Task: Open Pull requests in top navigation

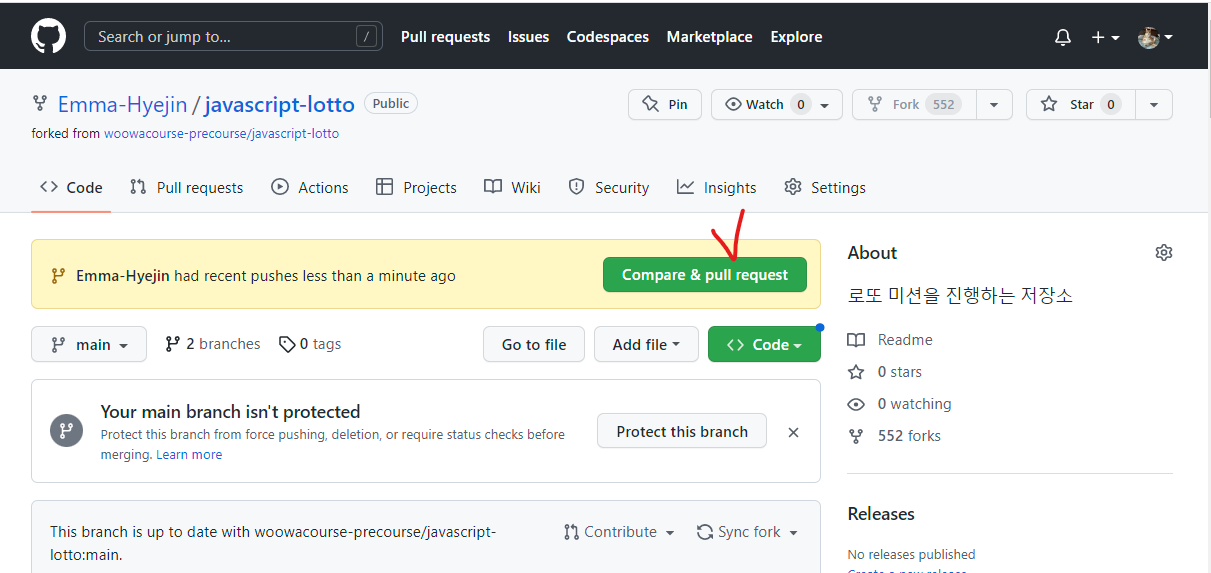Action: 445,37
